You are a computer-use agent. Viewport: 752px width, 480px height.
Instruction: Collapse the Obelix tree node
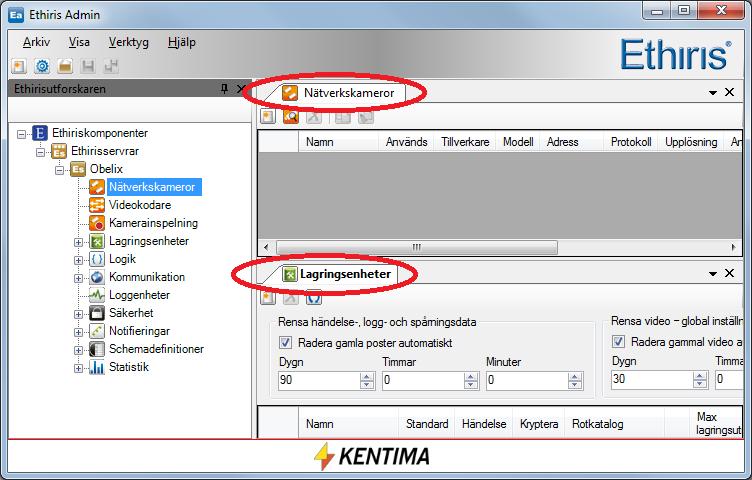pyautogui.click(x=59, y=170)
